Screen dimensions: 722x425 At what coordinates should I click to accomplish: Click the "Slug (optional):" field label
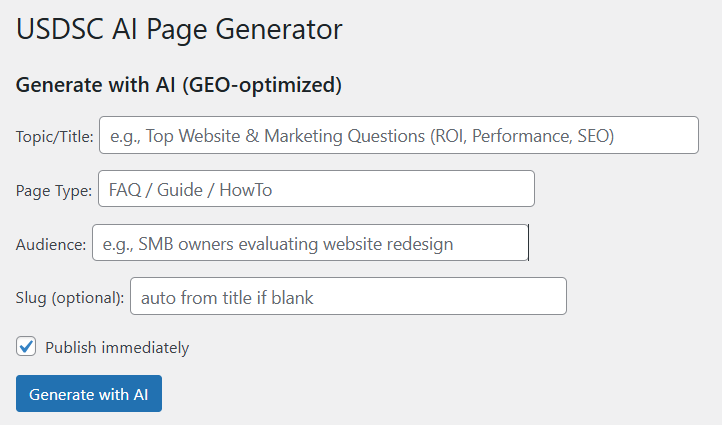pyautogui.click(x=70, y=297)
